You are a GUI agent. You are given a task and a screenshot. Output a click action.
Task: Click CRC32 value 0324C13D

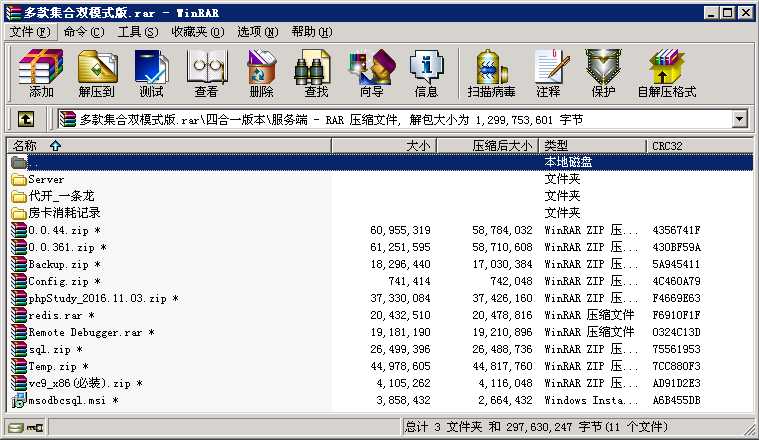click(676, 333)
